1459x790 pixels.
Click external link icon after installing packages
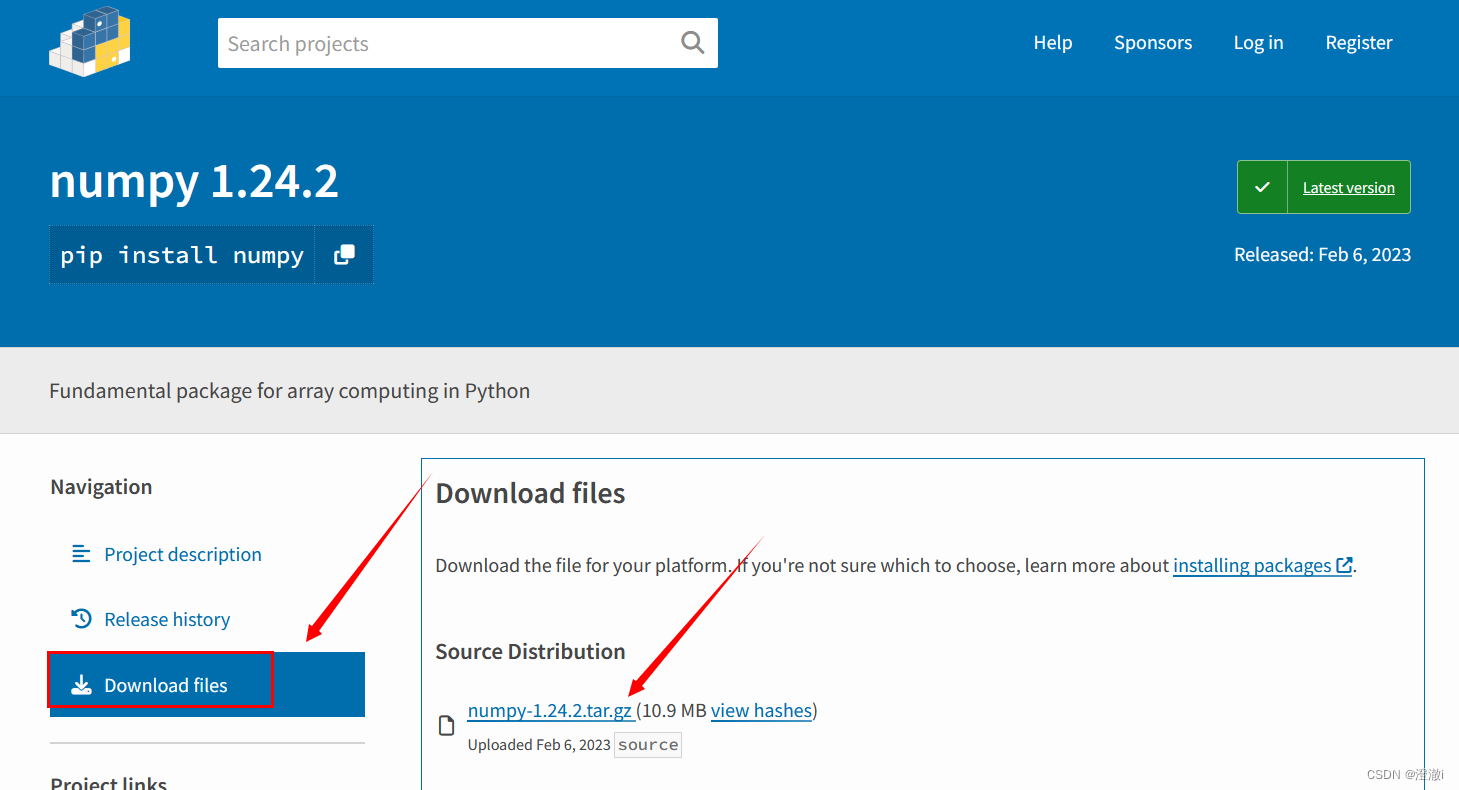coord(1344,566)
